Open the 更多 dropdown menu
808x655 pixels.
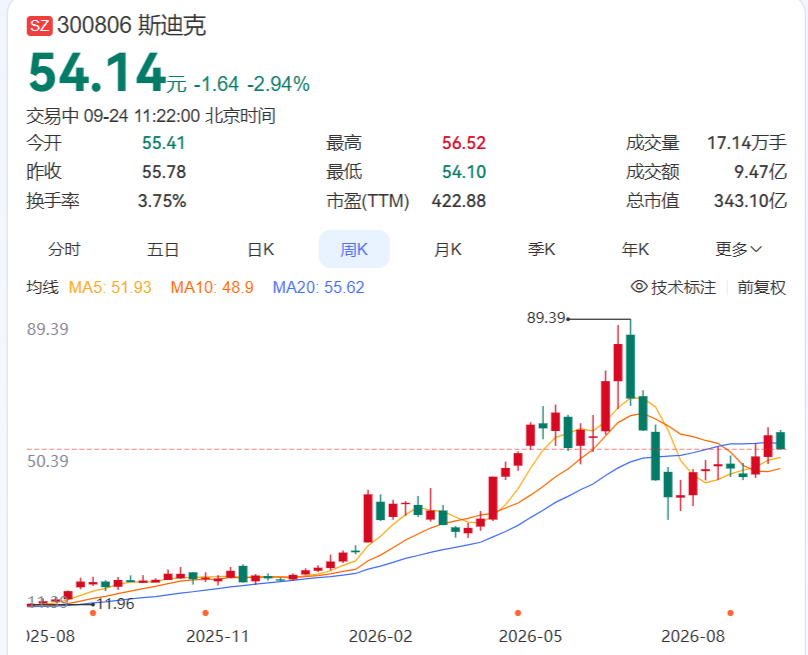[x=738, y=249]
